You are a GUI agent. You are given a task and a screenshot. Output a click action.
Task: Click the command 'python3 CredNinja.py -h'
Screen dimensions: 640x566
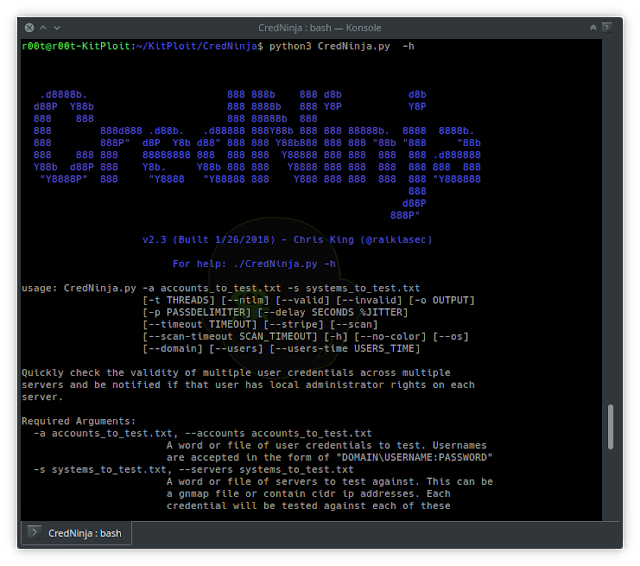[342, 46]
